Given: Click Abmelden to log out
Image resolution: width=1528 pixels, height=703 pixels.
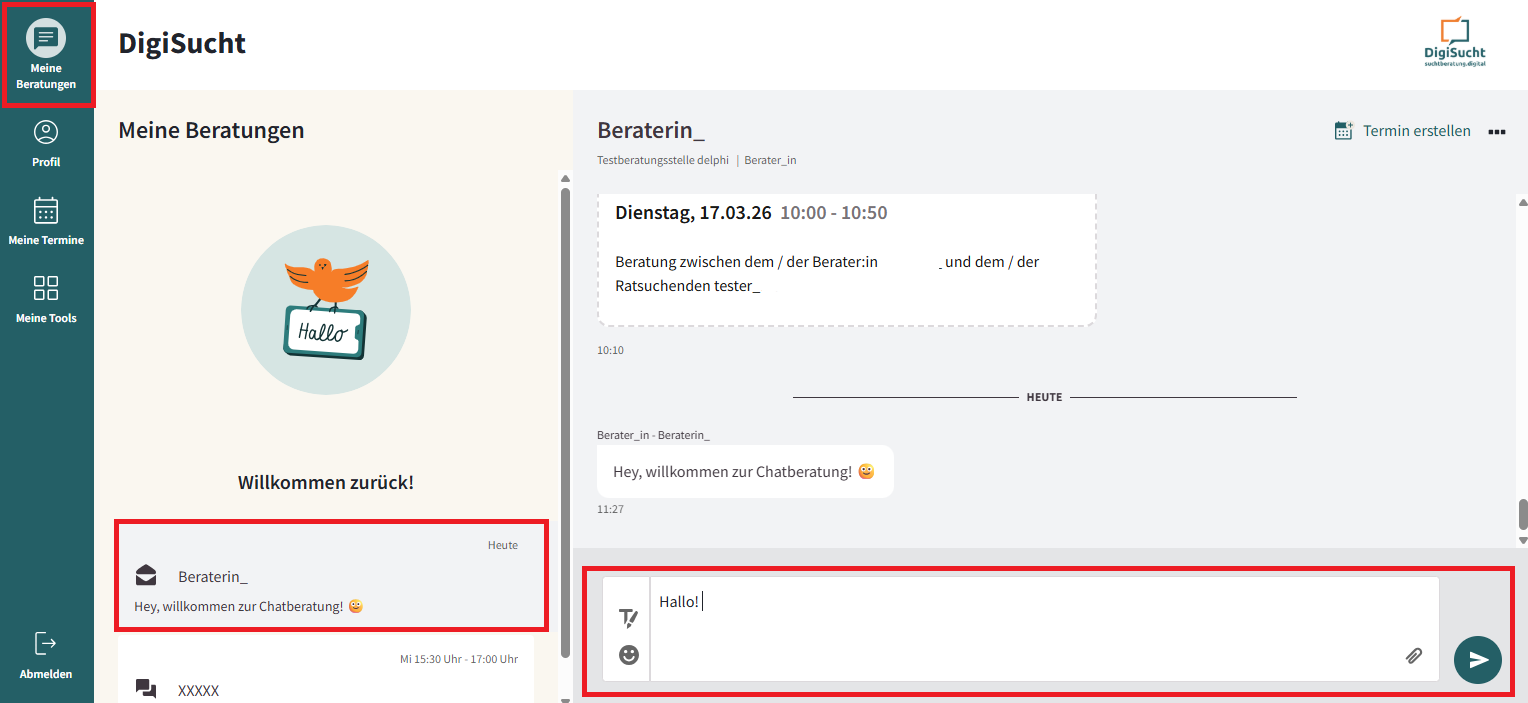Looking at the screenshot, I should point(46,655).
